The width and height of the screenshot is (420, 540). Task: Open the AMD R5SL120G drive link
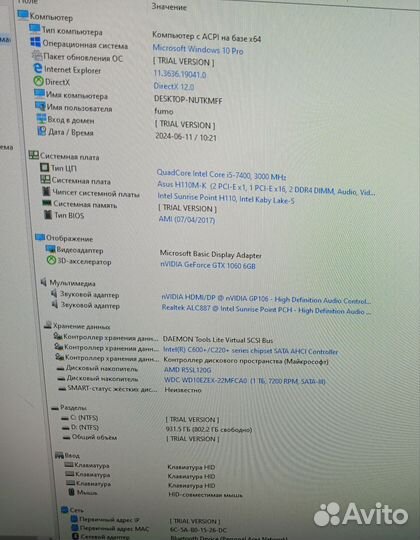(188, 370)
